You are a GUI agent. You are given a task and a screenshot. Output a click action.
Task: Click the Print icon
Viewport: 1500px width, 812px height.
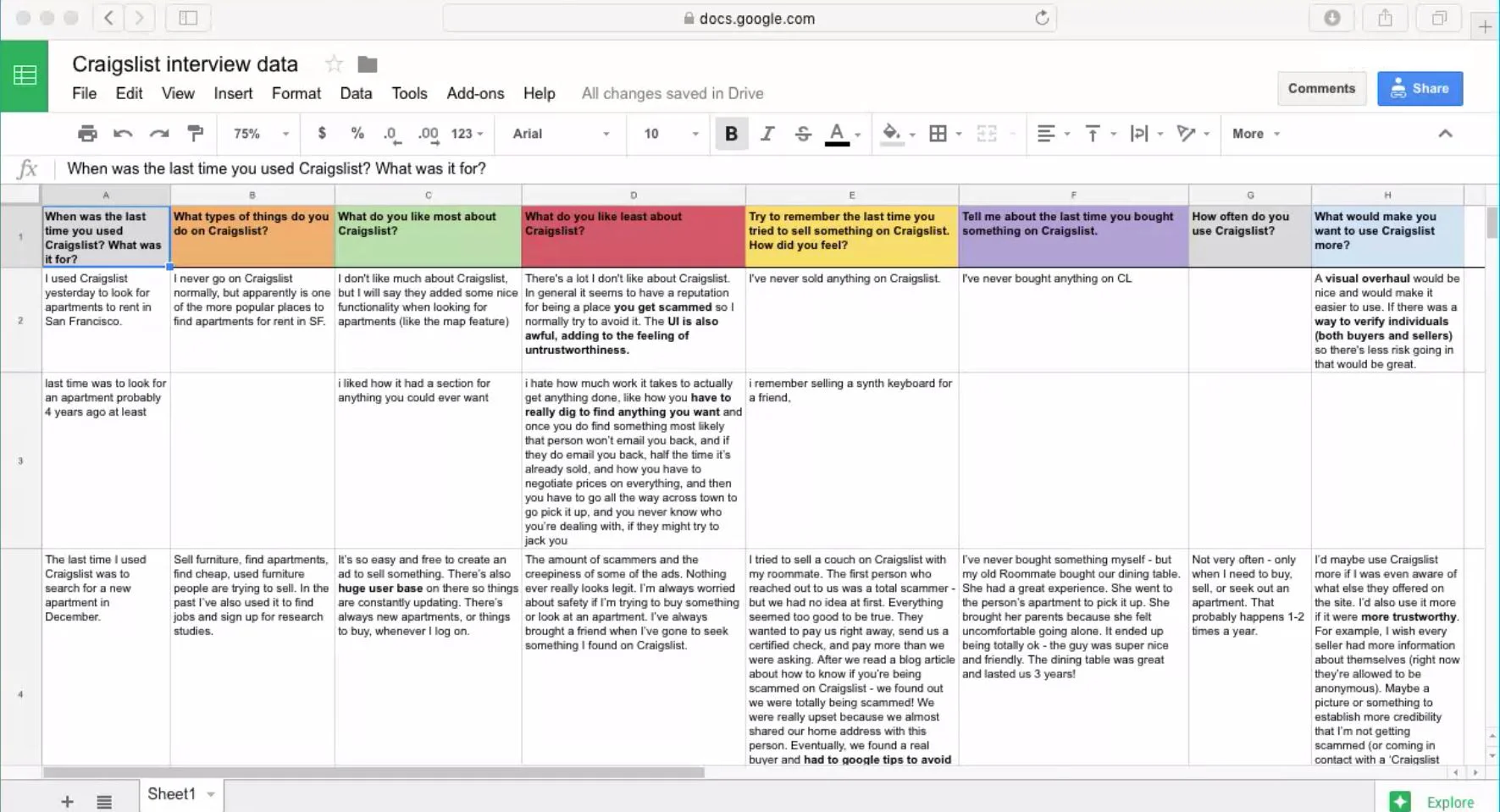pyautogui.click(x=85, y=134)
